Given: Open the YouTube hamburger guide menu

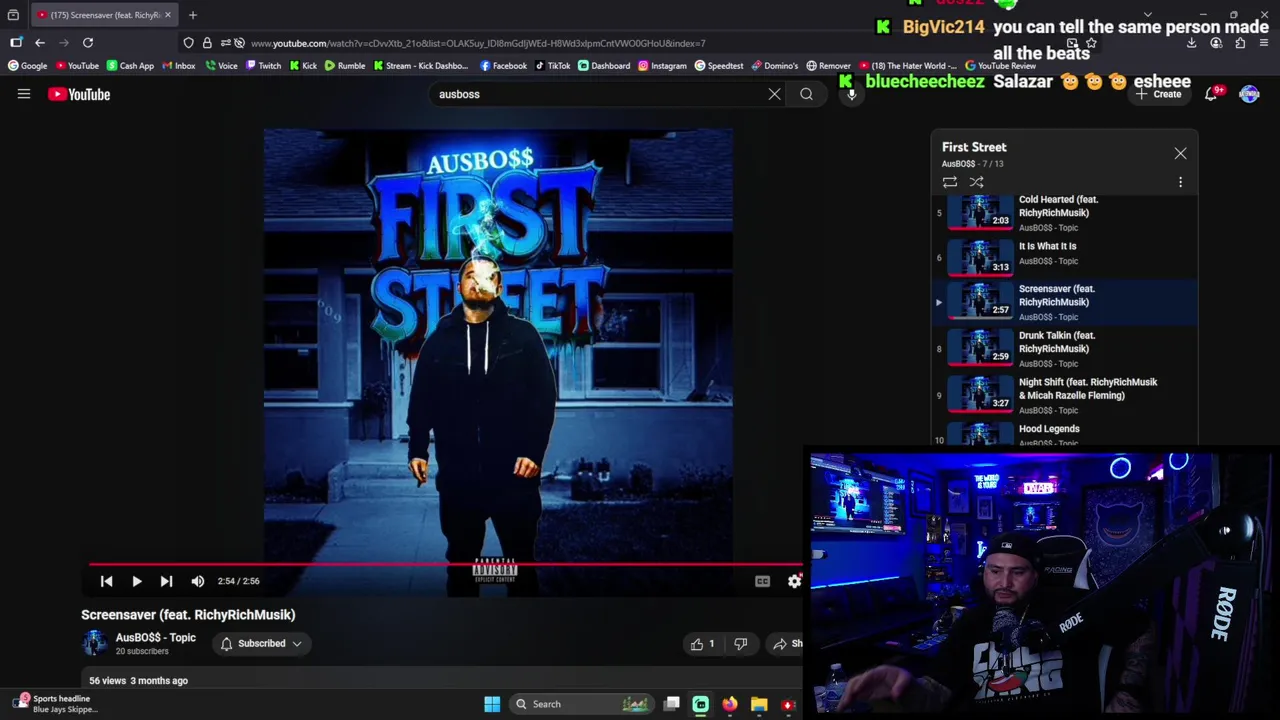Looking at the screenshot, I should pyautogui.click(x=24, y=94).
